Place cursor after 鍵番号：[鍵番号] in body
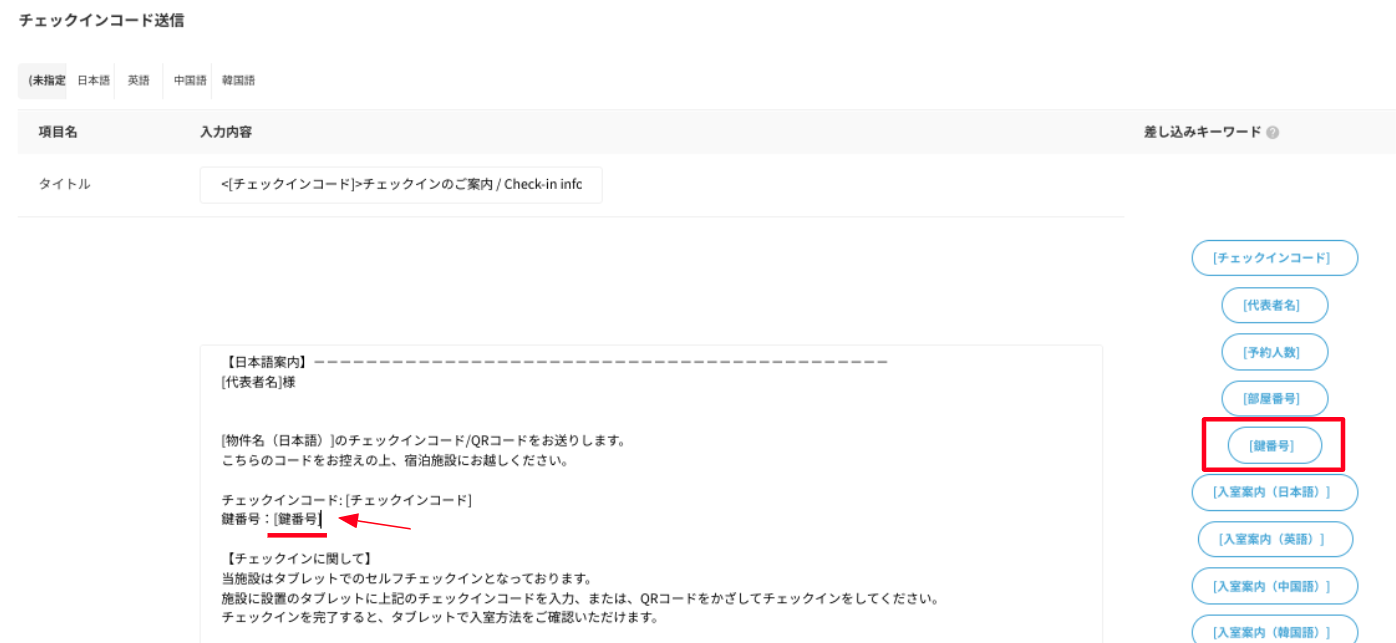Image resolution: width=1396 pixels, height=643 pixels. (x=322, y=519)
